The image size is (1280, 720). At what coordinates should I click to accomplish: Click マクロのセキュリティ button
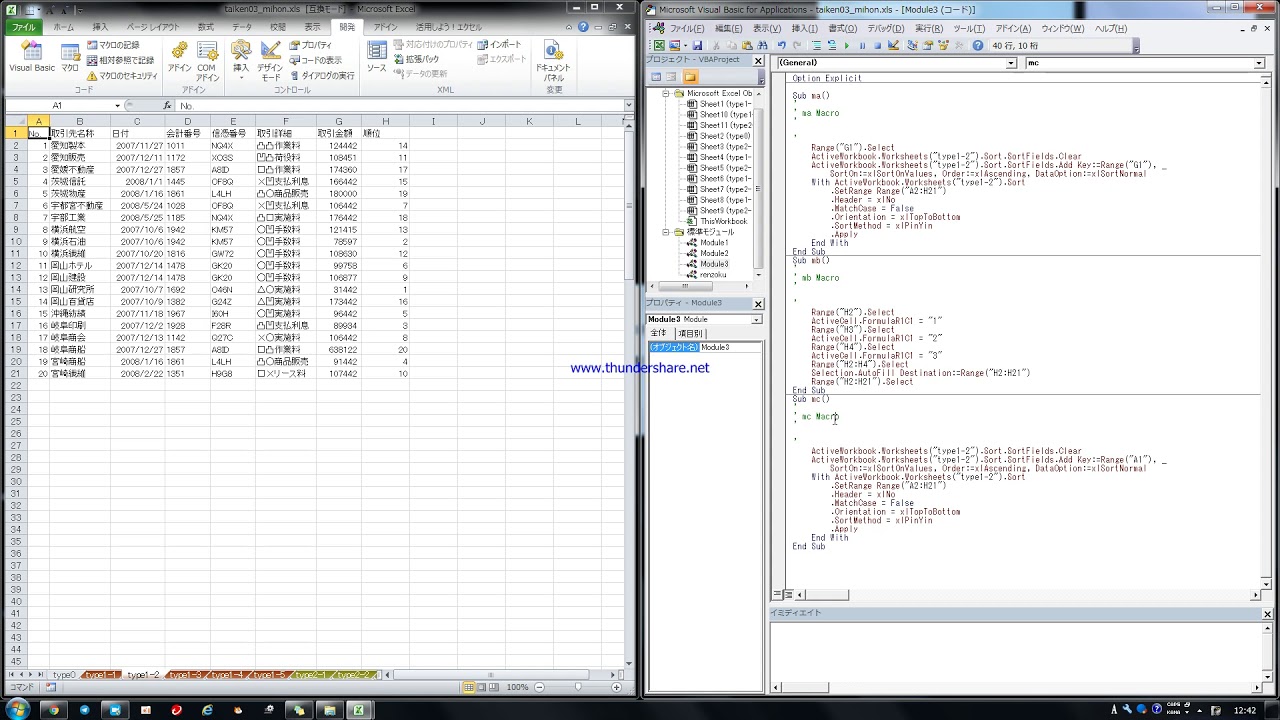click(121, 76)
